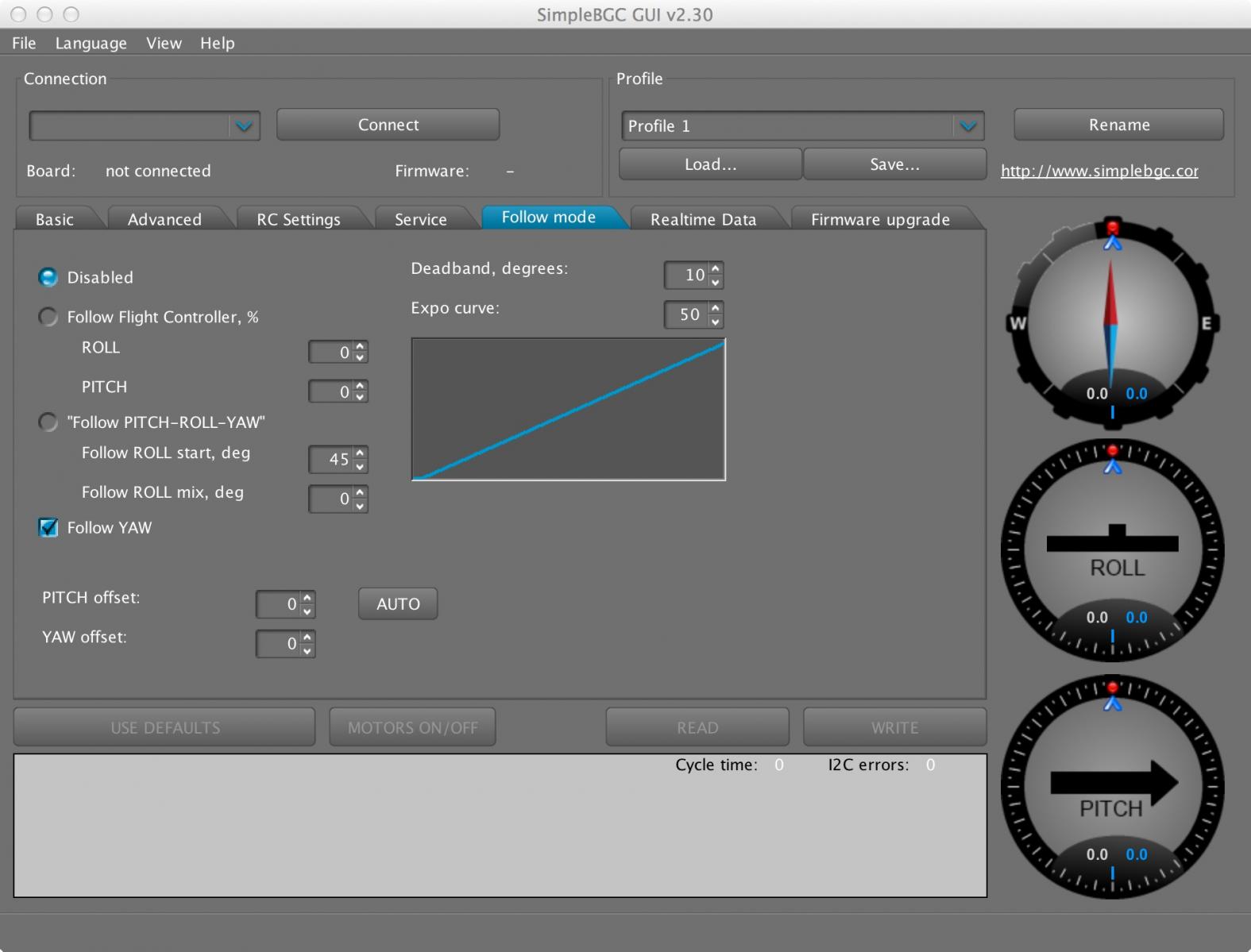Open the File menu
Viewport: 1251px width, 952px height.
pos(24,43)
